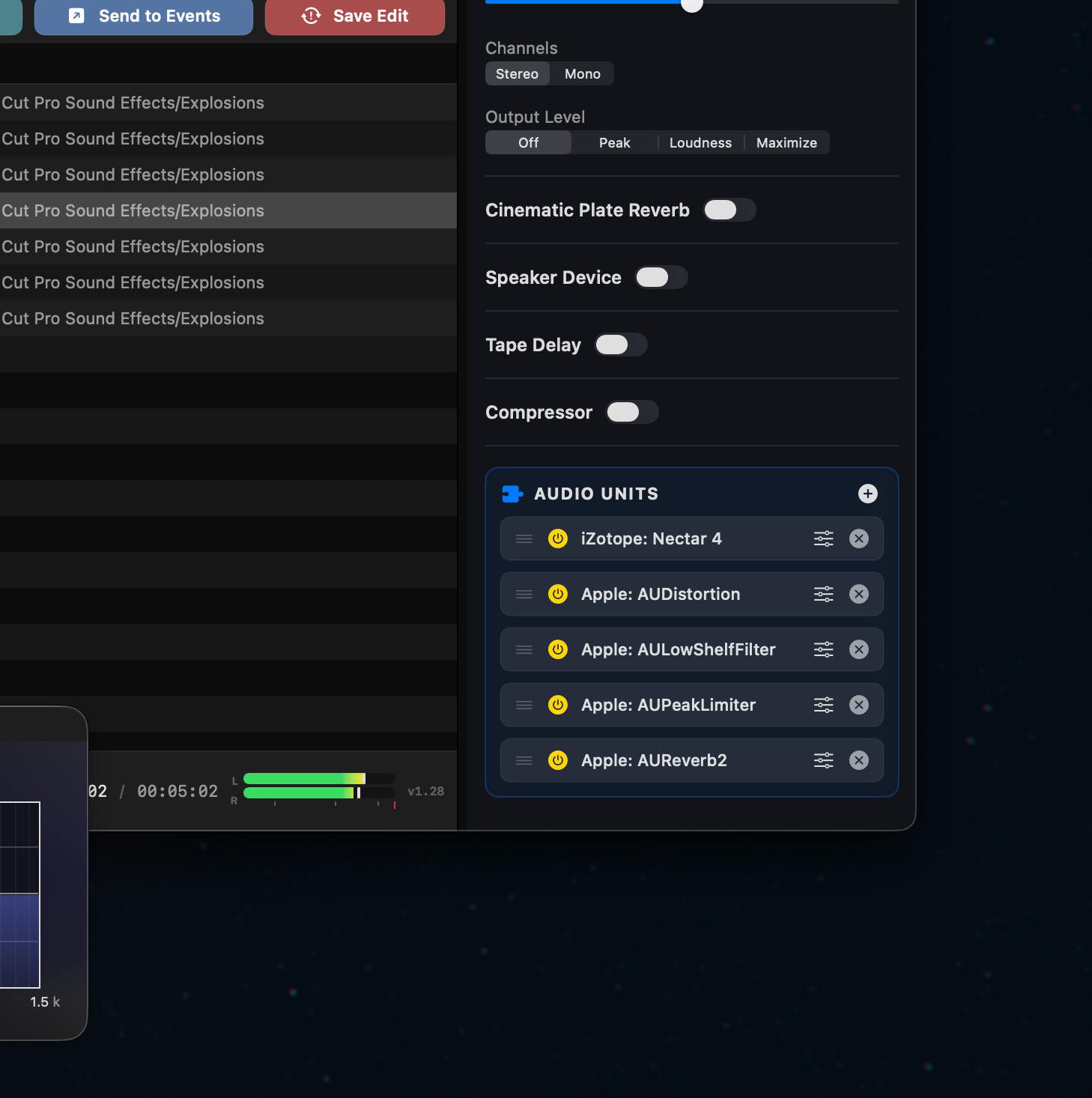The image size is (1092, 1098).
Task: Click the Send to Events button
Action: coord(144,16)
